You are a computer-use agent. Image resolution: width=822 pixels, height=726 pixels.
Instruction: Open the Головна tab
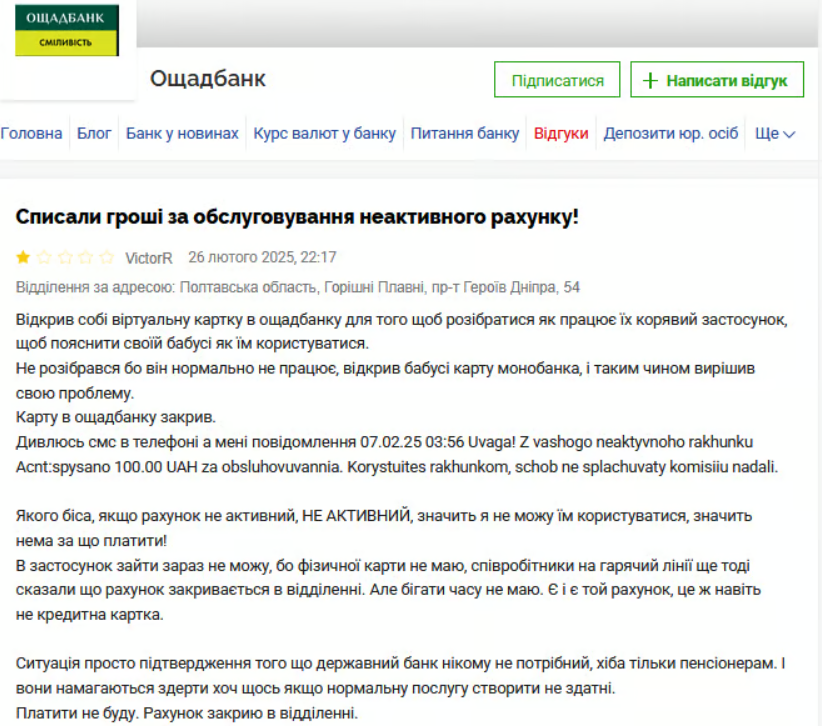tap(31, 133)
